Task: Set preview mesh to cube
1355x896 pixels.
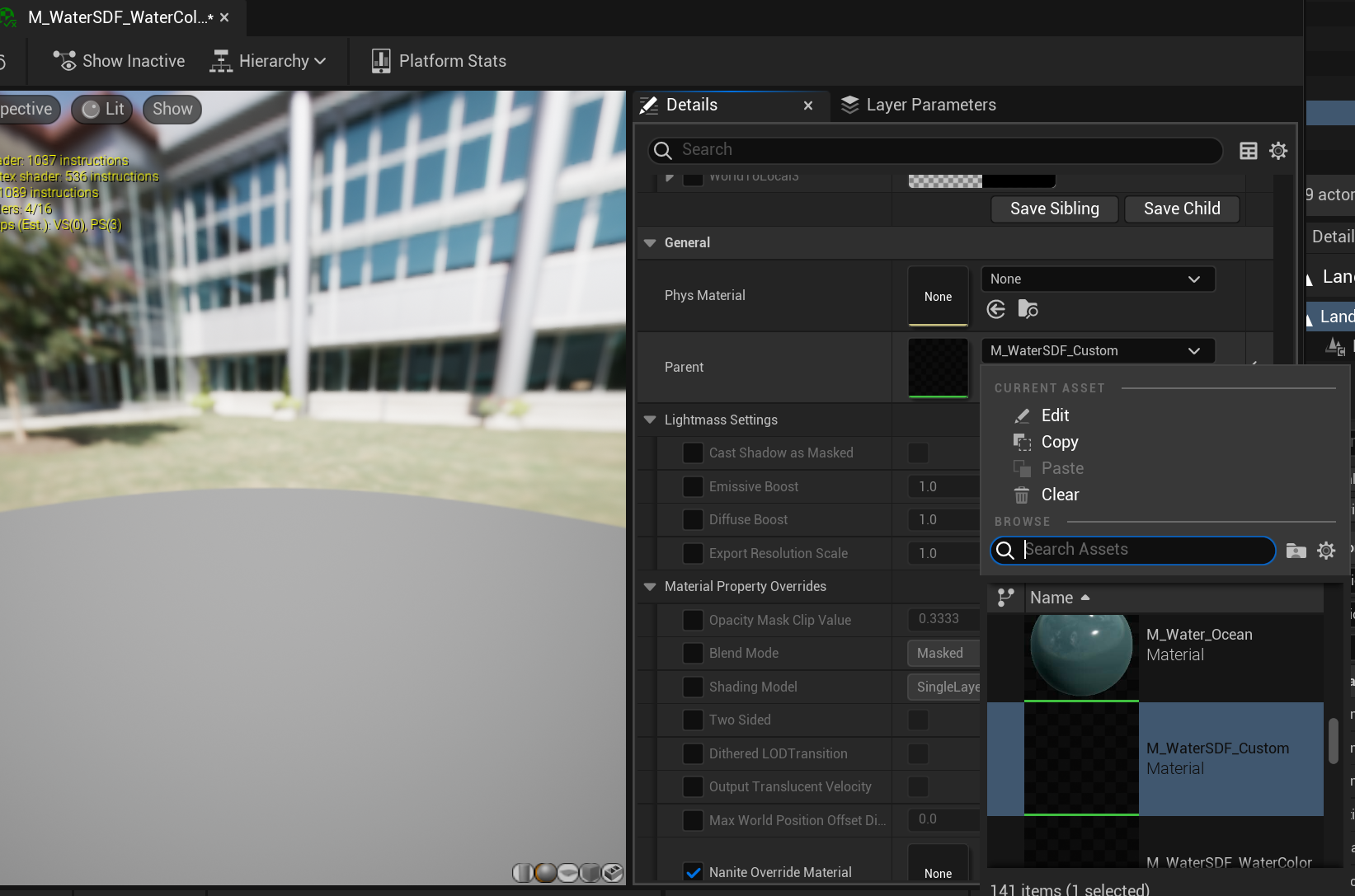Action: (590, 872)
